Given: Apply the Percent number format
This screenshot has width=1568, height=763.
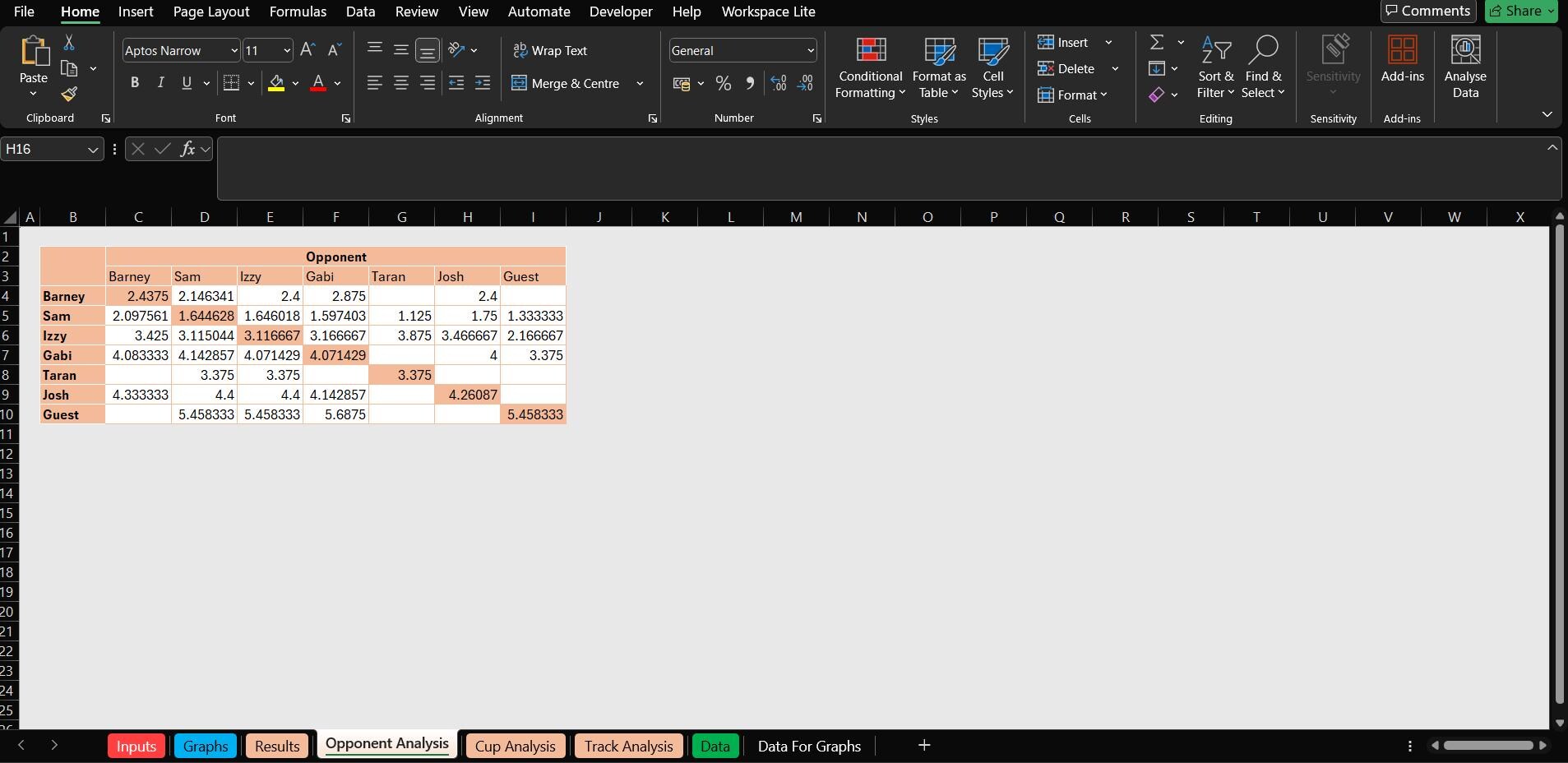Looking at the screenshot, I should pyautogui.click(x=723, y=83).
